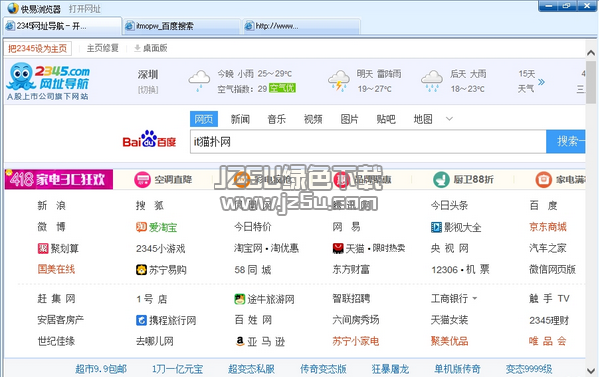Click the 打开网址 menu in title bar
This screenshot has width=599, height=377.
(84, 8)
